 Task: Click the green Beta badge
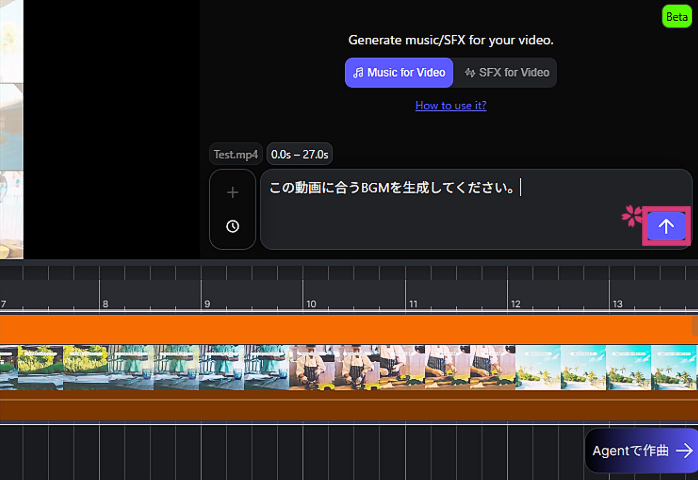click(676, 16)
